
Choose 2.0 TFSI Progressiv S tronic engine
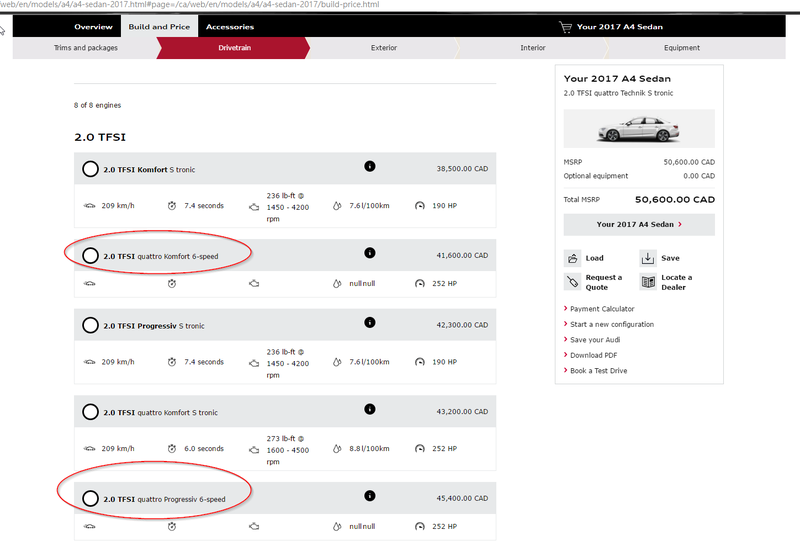pyautogui.click(x=90, y=325)
